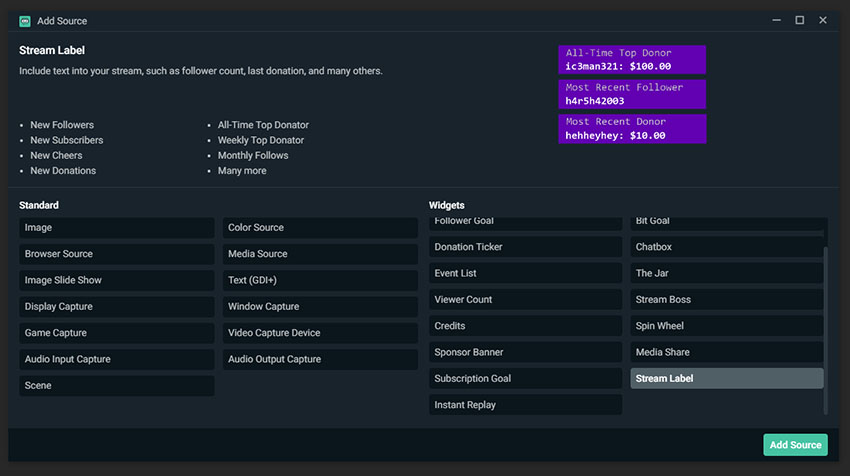This screenshot has width=850, height=476.
Task: Select Media Share widget
Action: click(726, 352)
